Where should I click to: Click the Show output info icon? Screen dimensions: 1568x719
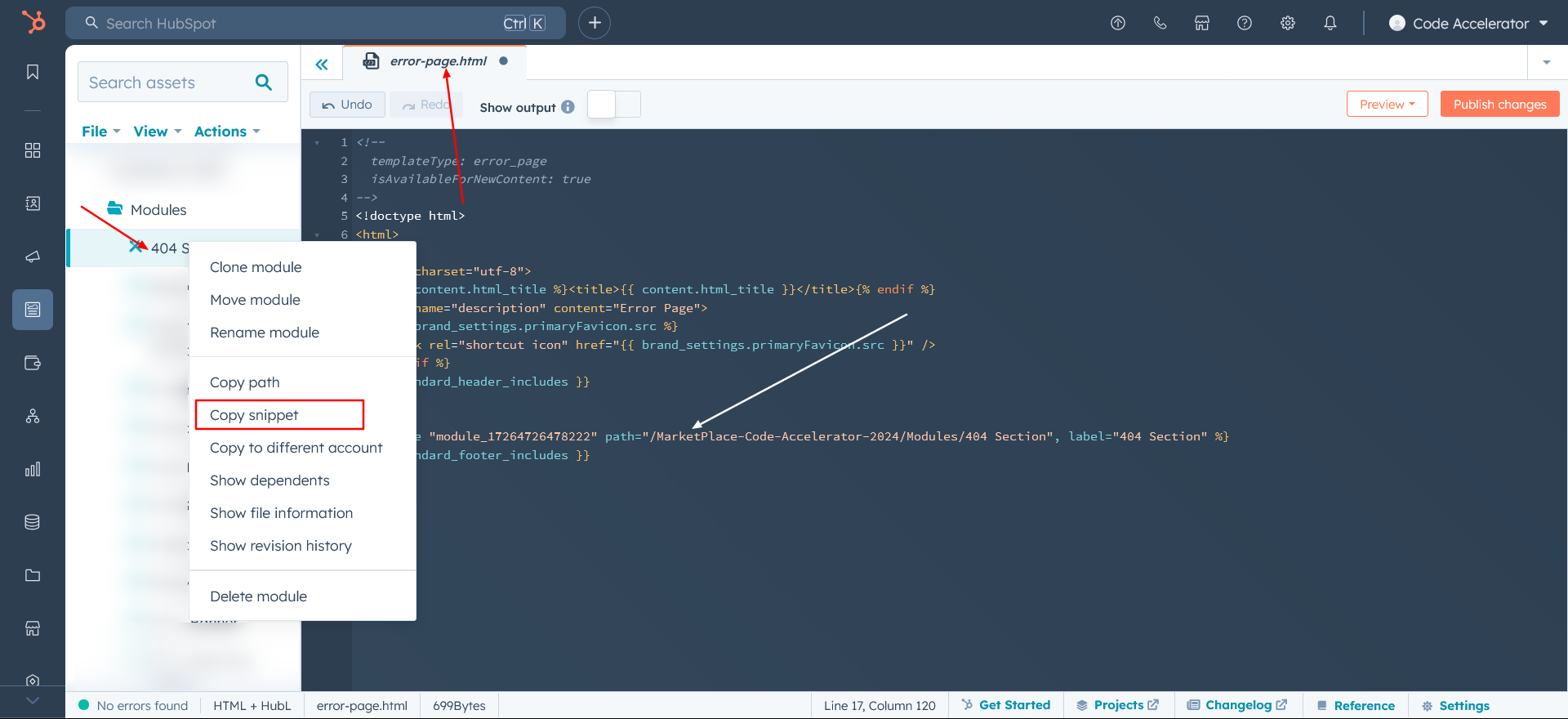click(x=568, y=107)
